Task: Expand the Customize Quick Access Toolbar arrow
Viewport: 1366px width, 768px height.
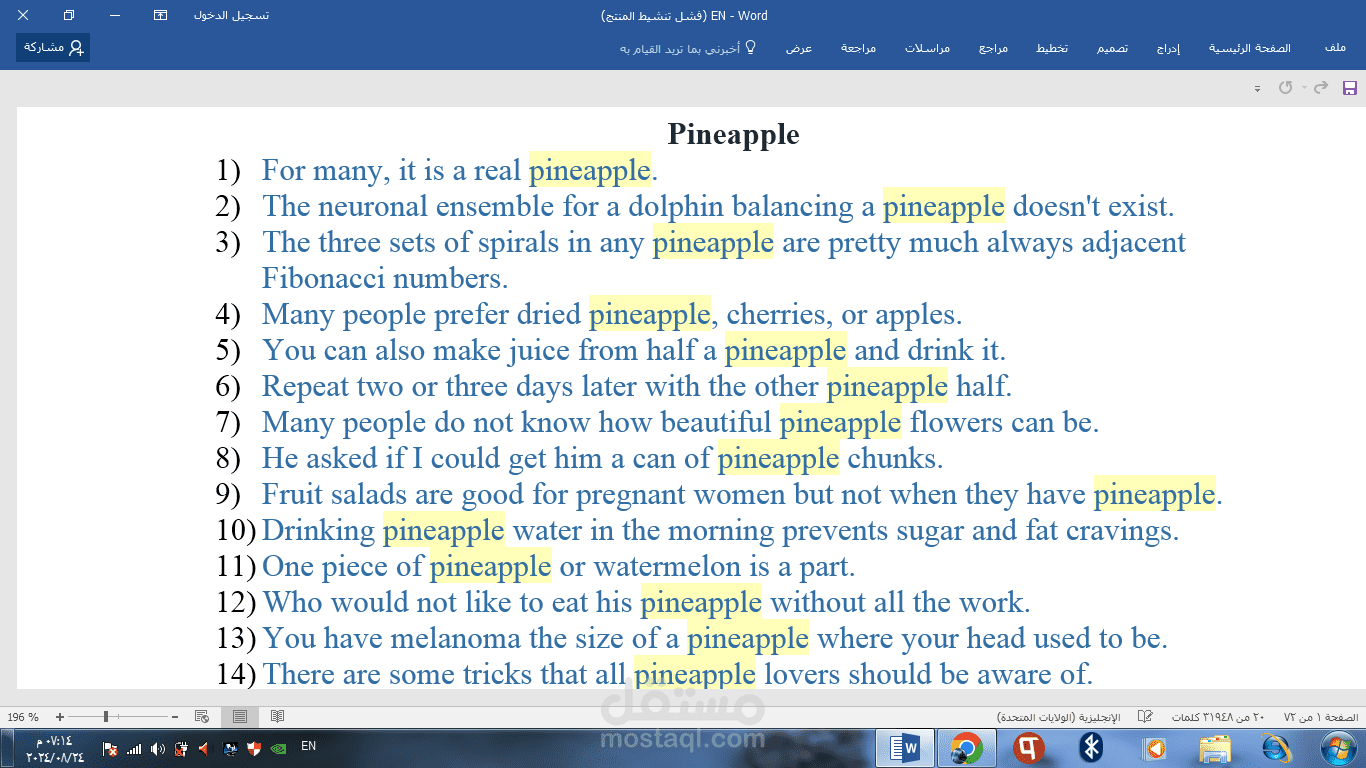Action: (1257, 89)
